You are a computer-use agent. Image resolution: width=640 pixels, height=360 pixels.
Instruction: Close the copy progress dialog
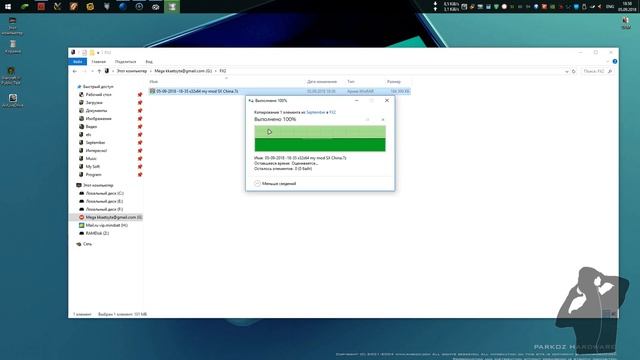387,100
